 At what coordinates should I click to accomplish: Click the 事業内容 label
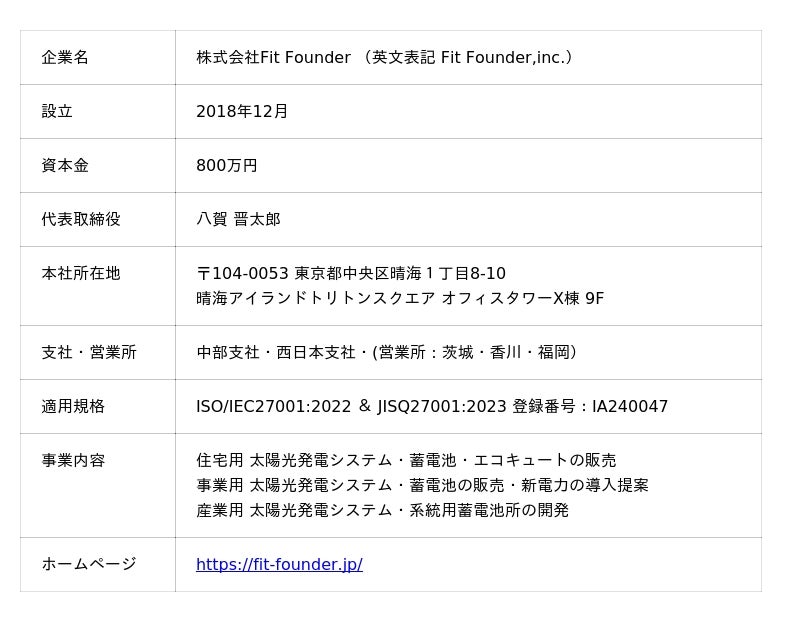pyautogui.click(x=73, y=460)
